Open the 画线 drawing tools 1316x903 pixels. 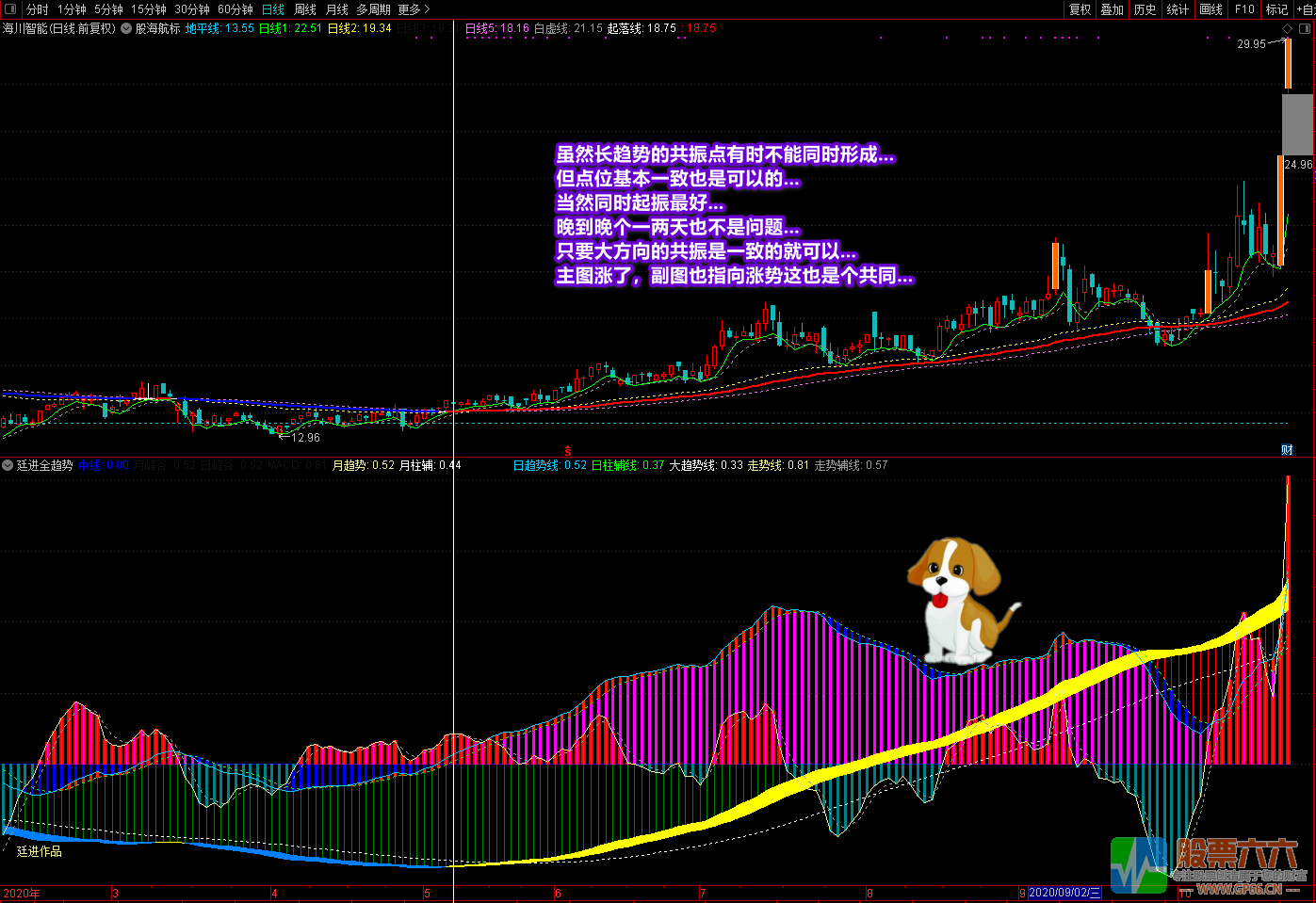coord(1210,9)
